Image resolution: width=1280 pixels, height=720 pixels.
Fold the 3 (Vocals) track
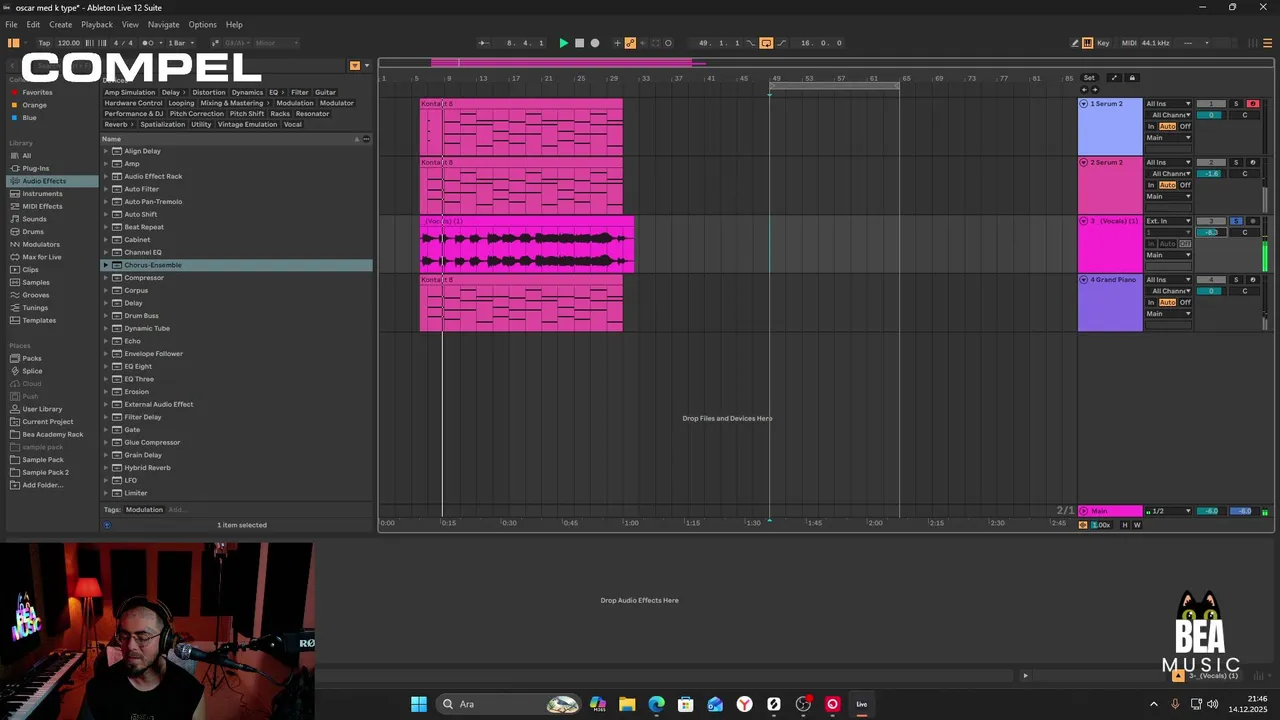[1084, 221]
